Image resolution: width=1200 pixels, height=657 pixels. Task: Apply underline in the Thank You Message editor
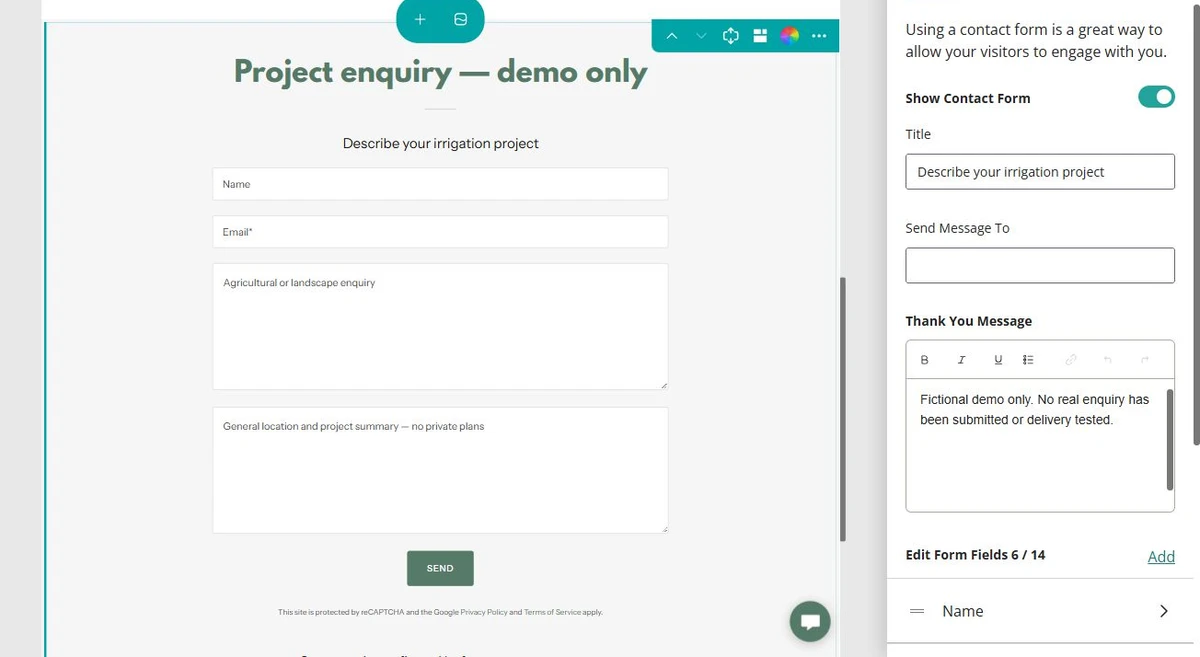click(998, 360)
